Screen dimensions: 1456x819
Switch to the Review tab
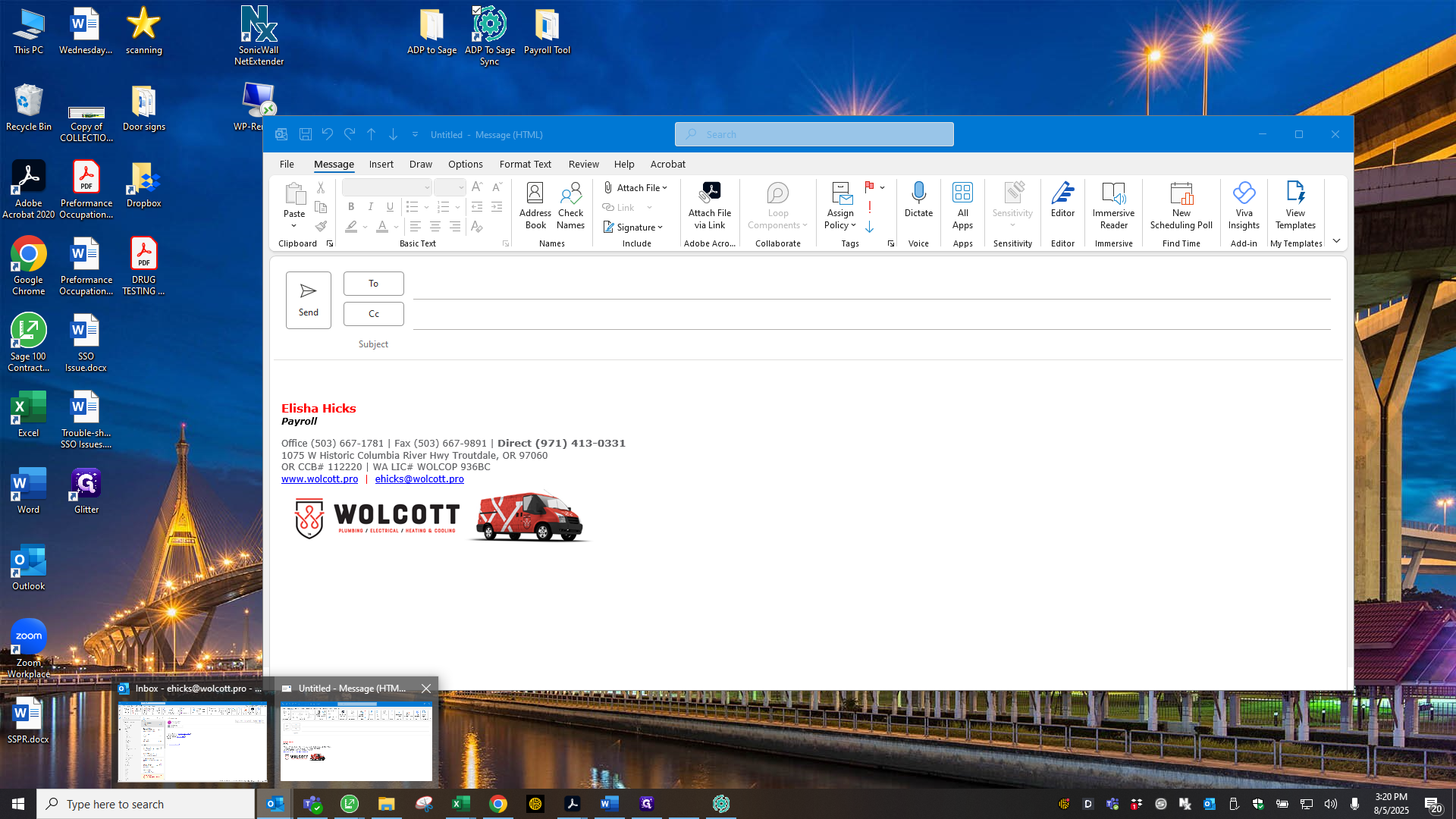coord(583,165)
